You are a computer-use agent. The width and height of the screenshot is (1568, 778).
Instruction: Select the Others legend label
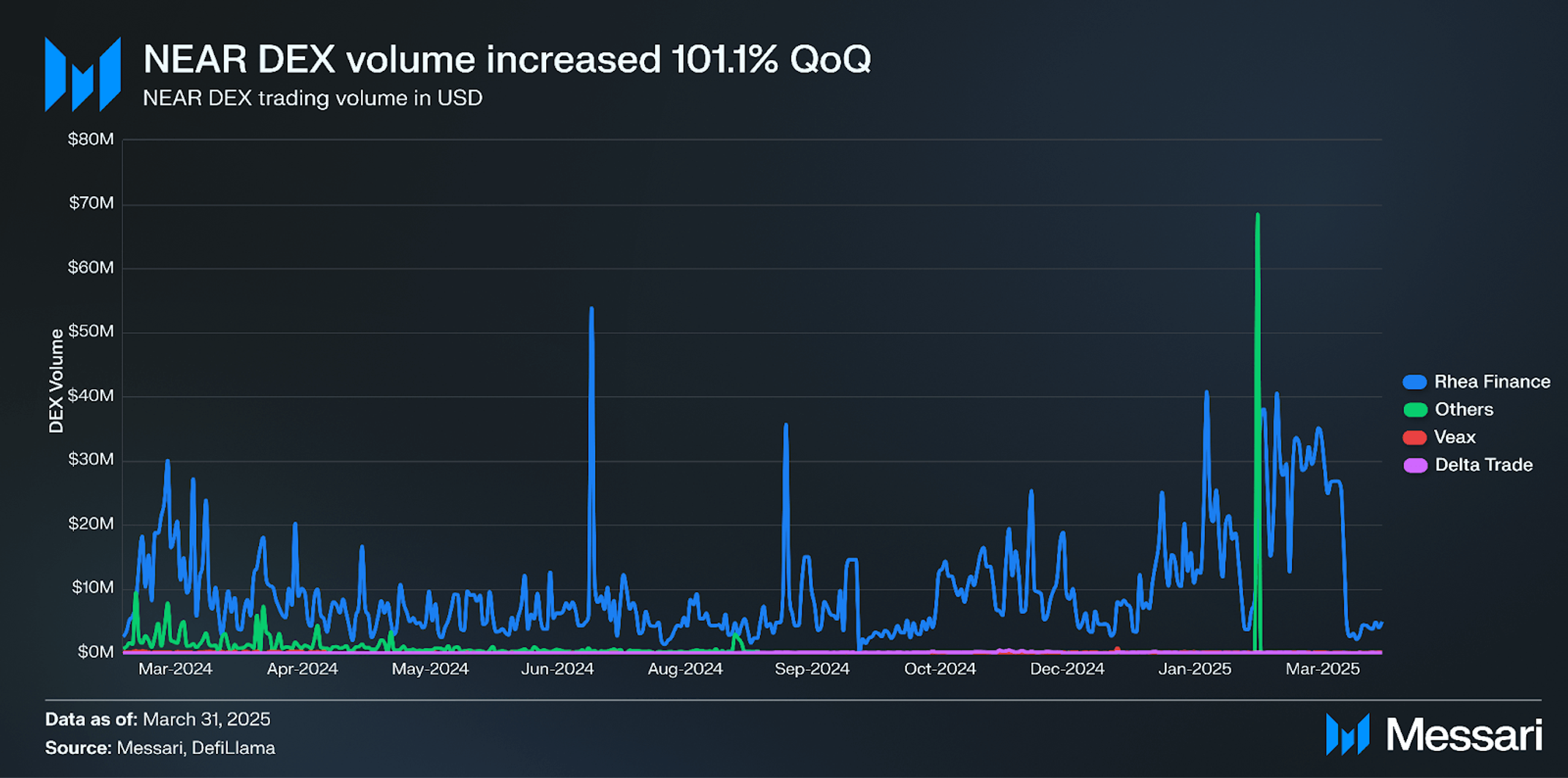[1463, 410]
